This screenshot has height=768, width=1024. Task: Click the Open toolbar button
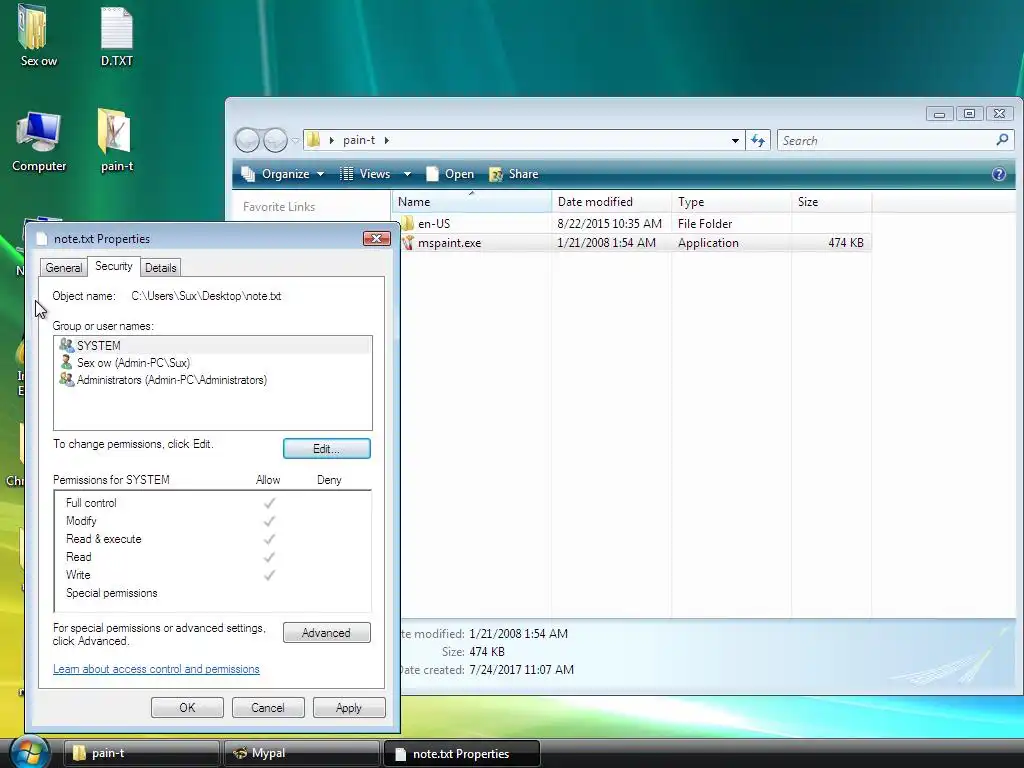(x=450, y=174)
